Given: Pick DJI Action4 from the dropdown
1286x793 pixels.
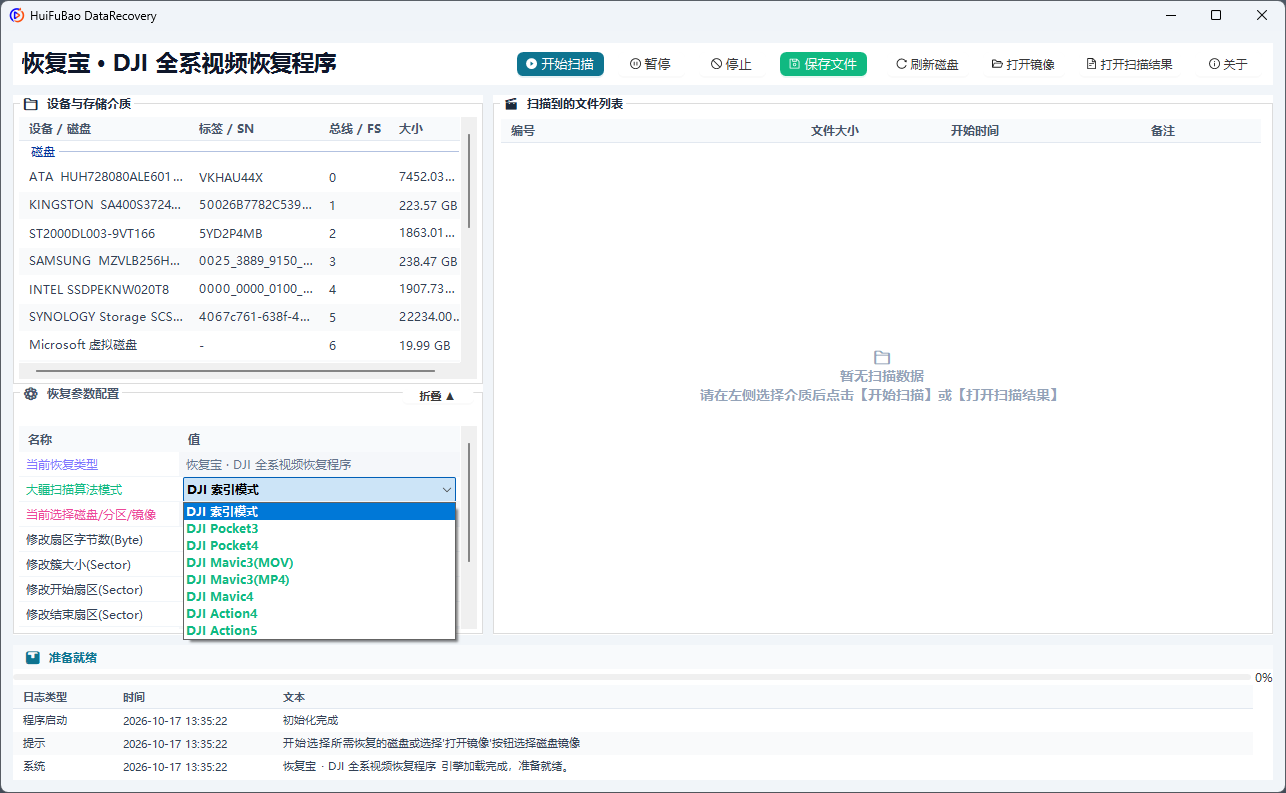Looking at the screenshot, I should click(x=320, y=614).
